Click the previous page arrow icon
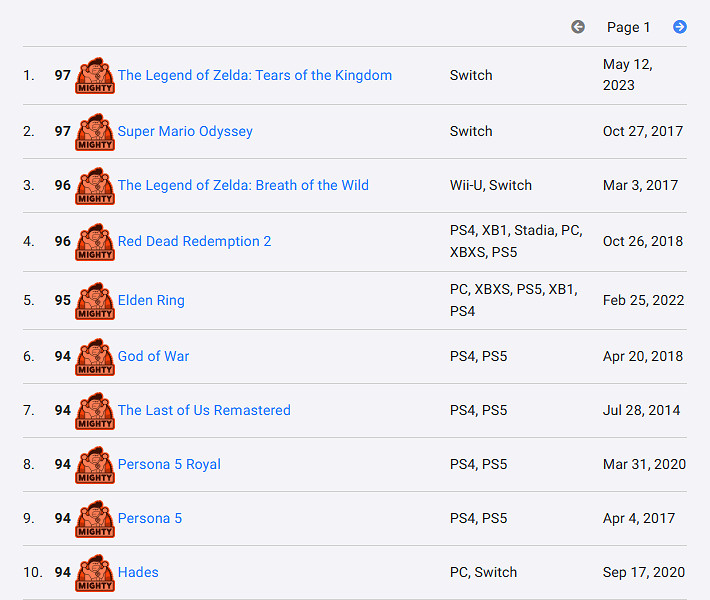710x600 pixels. coord(578,27)
